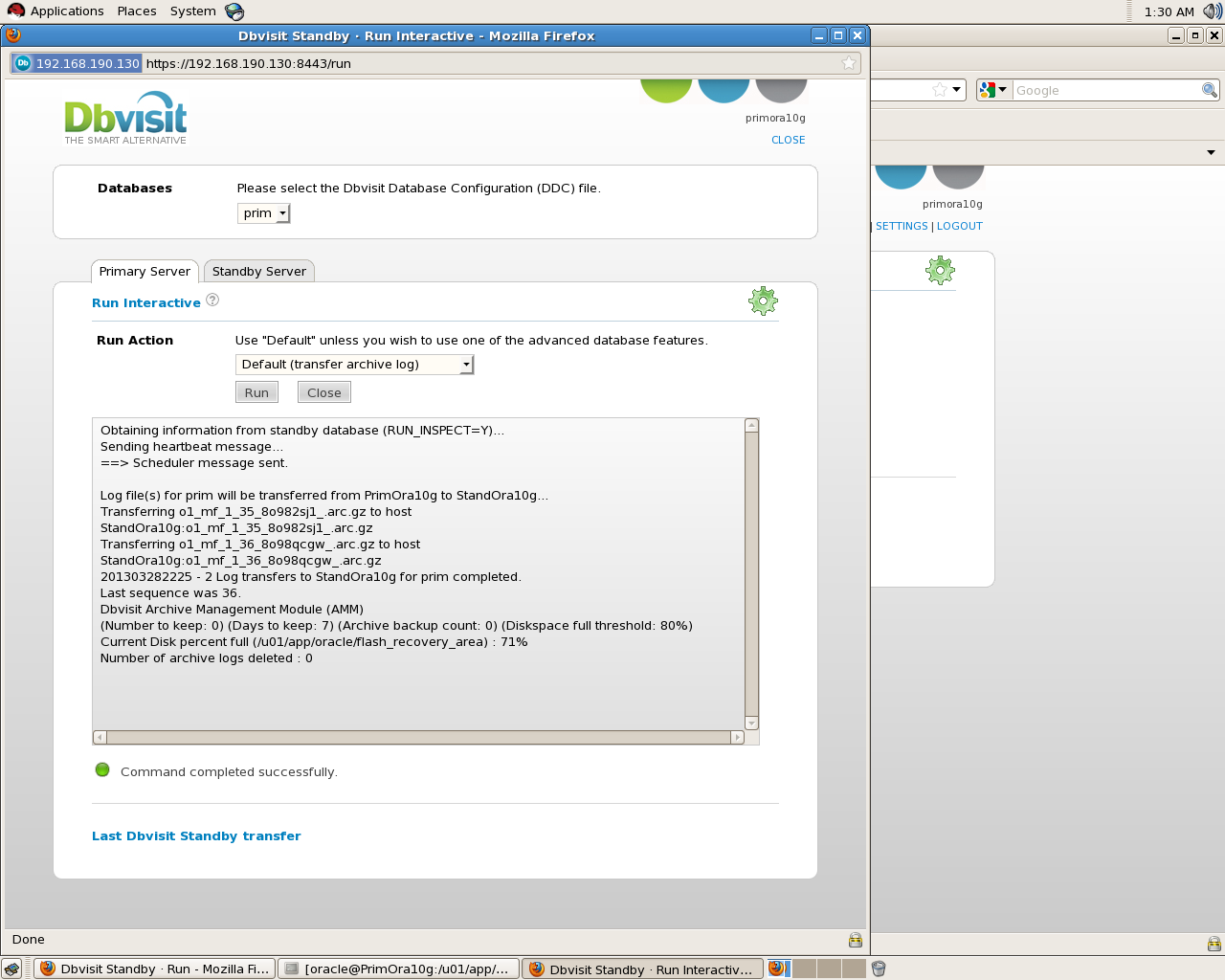This screenshot has height=980, width=1225.
Task: Click the trash icon in the bottom panel
Action: [x=879, y=969]
